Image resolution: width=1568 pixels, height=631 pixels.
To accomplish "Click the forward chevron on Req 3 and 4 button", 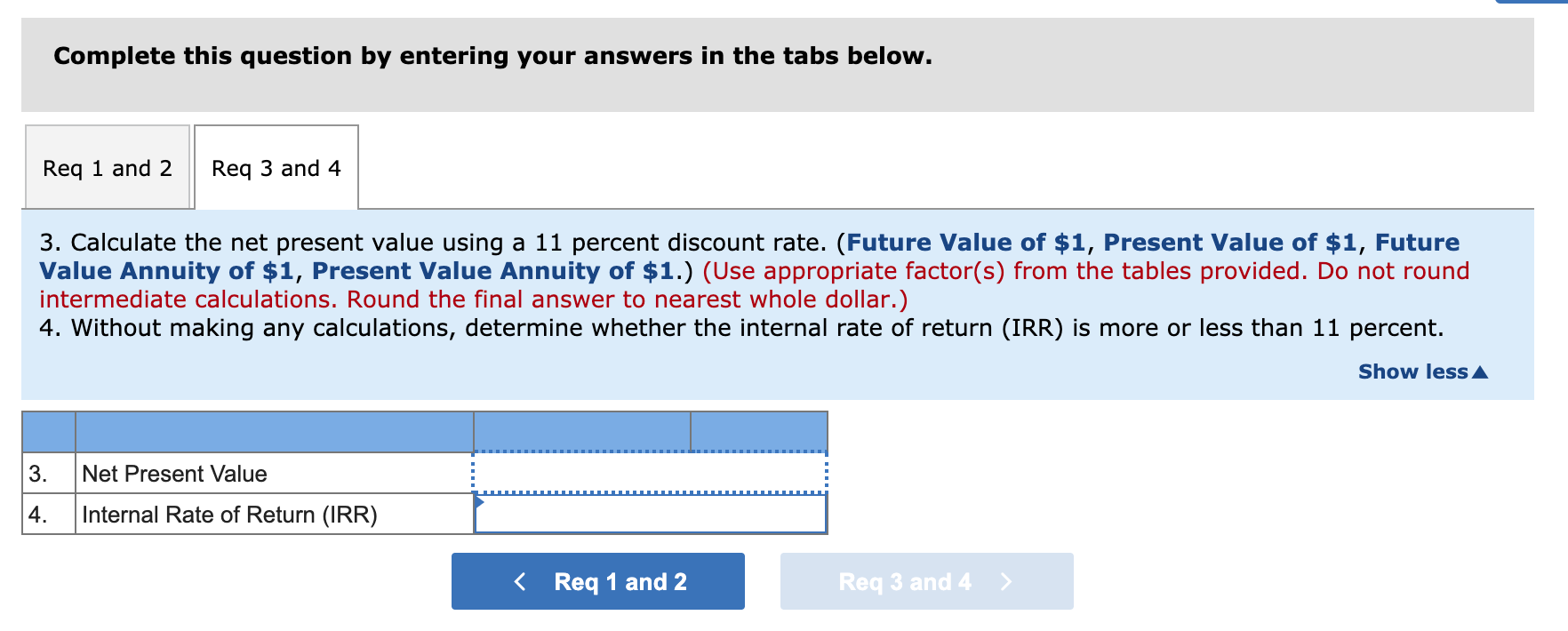I will (x=1006, y=581).
